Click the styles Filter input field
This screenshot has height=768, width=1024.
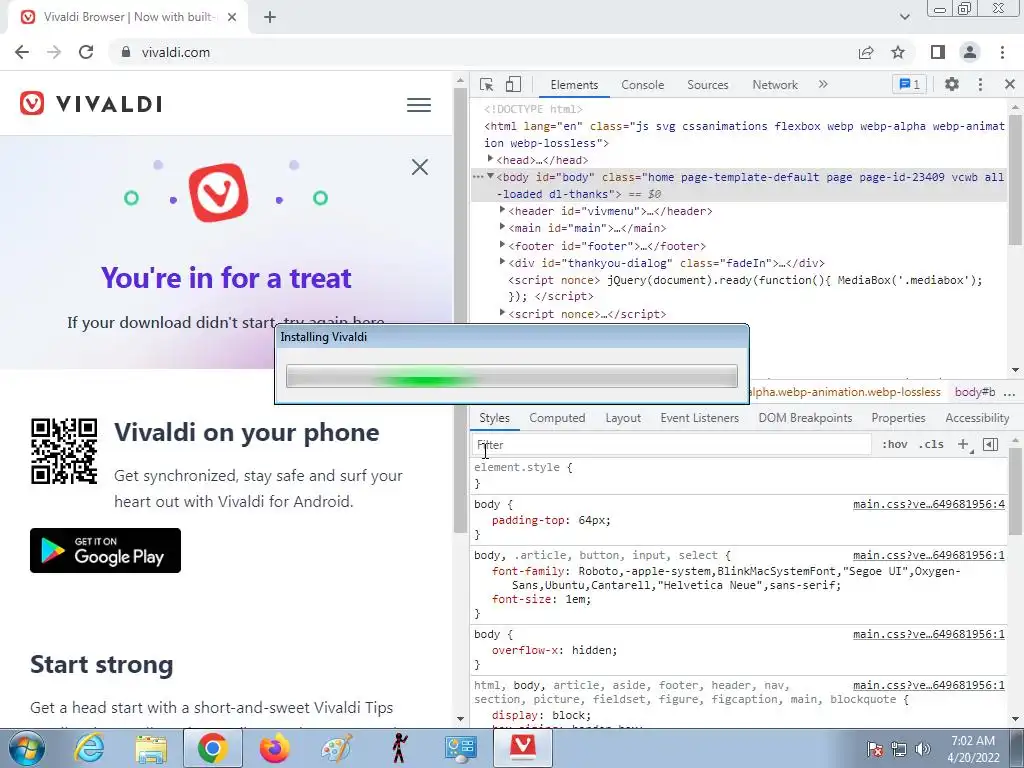click(671, 445)
